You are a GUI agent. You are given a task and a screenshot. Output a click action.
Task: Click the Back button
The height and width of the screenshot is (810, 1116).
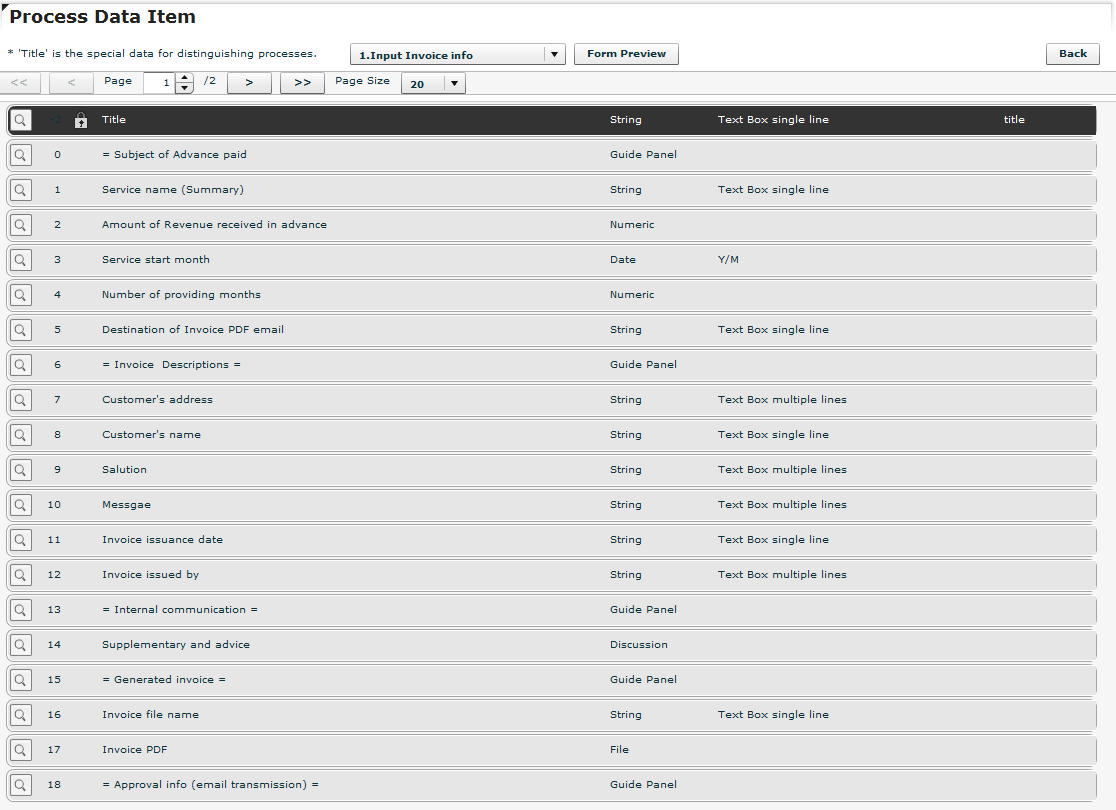click(1072, 53)
